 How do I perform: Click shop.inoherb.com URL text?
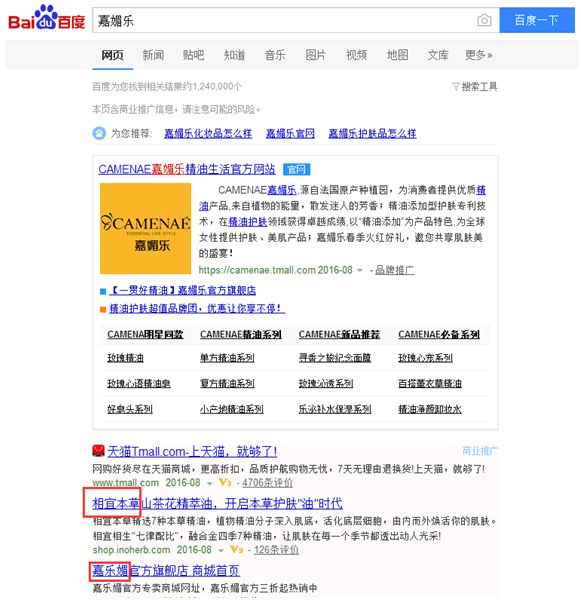131,550
